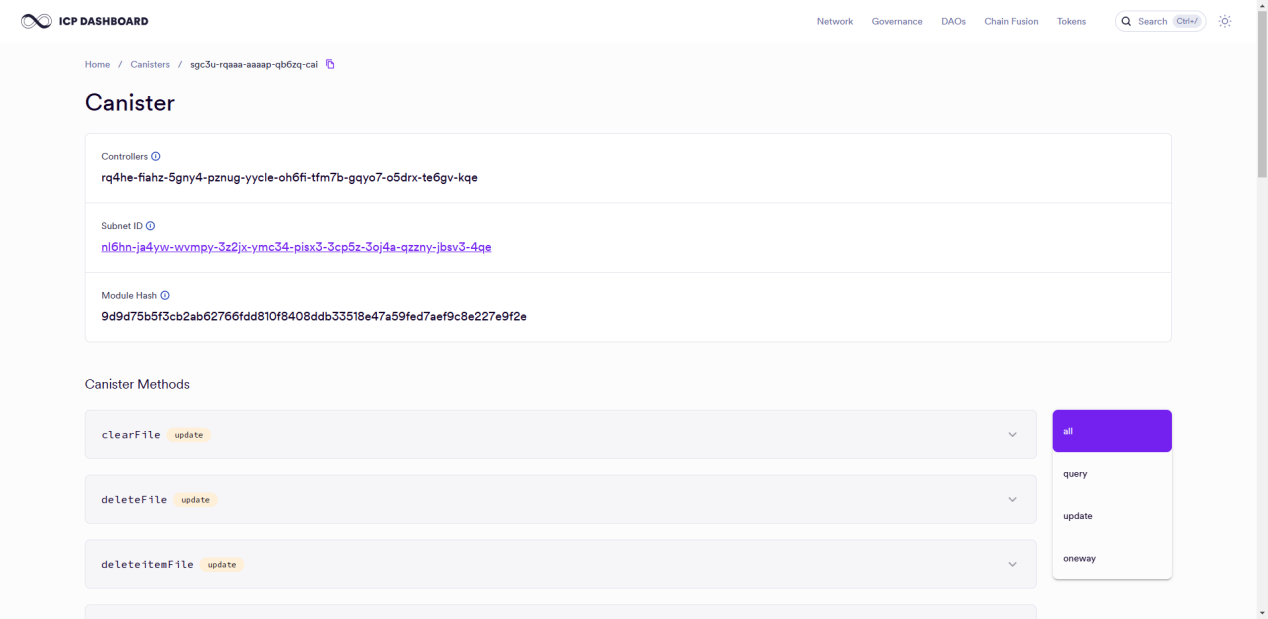Click the 'Module Hash' label
The image size is (1268, 619).
point(129,296)
